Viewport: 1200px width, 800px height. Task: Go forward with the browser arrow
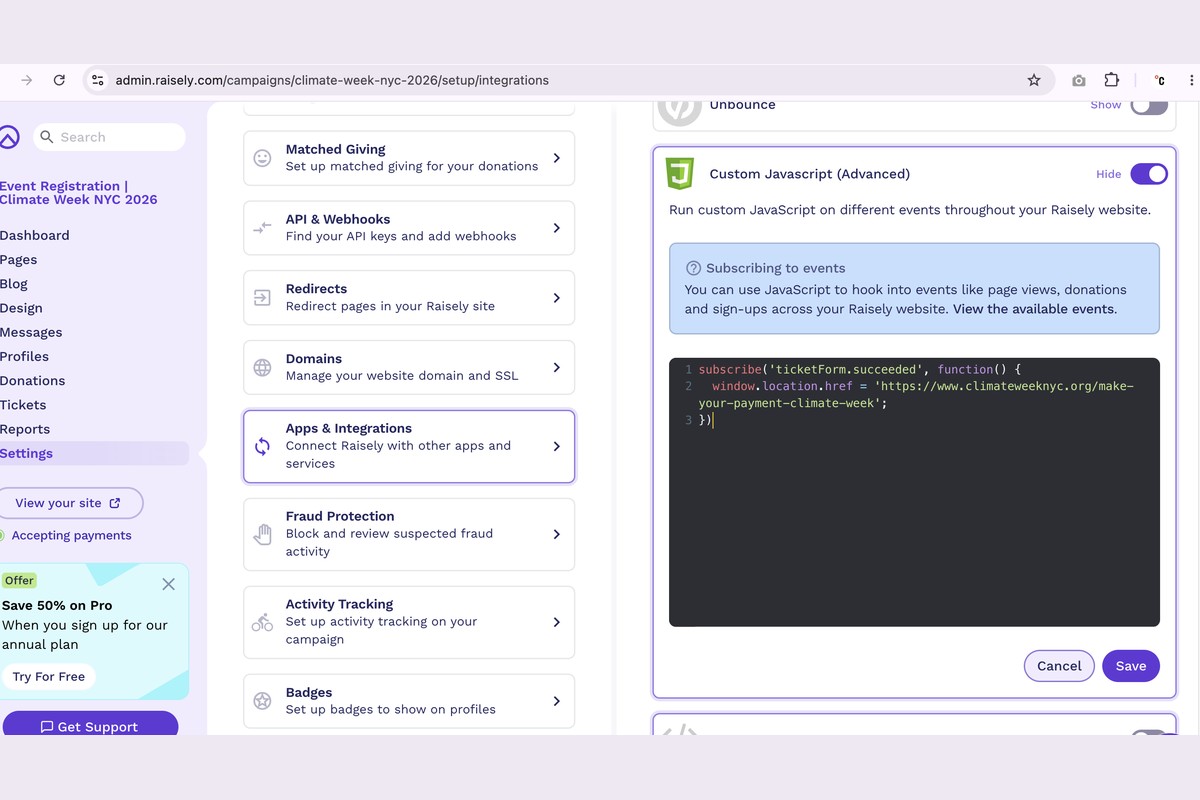click(27, 80)
